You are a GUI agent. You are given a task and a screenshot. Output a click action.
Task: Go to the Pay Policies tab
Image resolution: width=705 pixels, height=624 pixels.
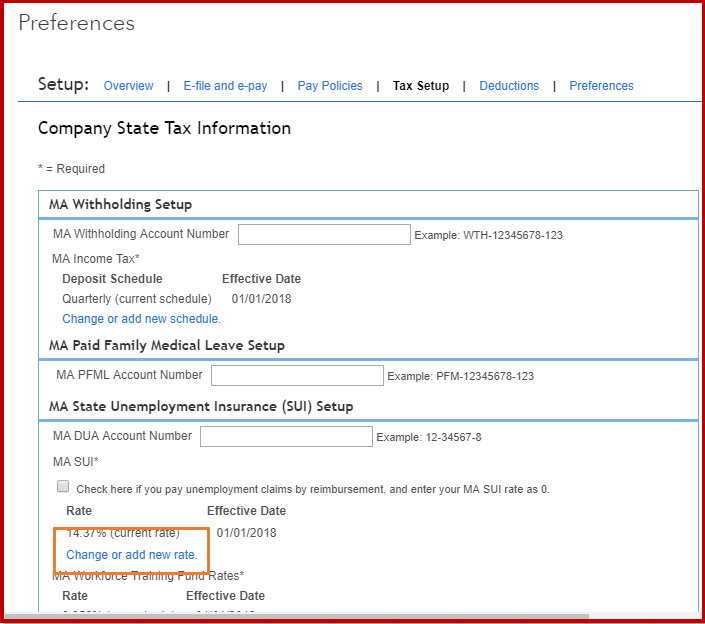point(330,86)
